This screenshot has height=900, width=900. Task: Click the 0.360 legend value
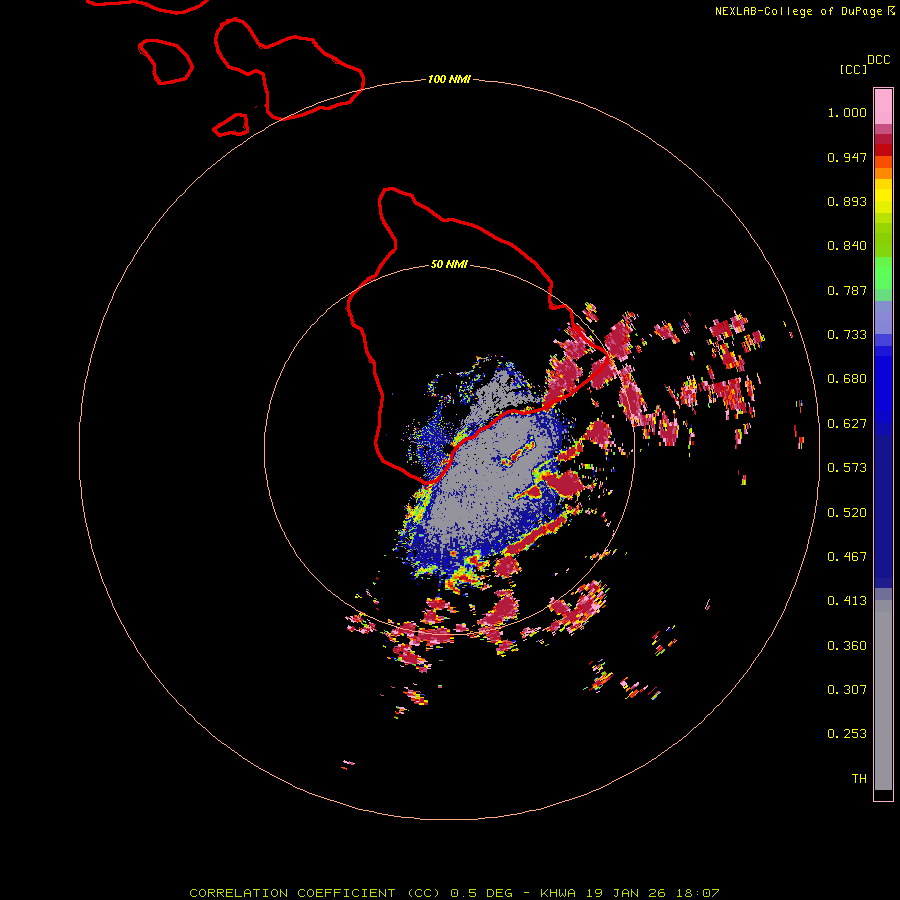pyautogui.click(x=847, y=646)
